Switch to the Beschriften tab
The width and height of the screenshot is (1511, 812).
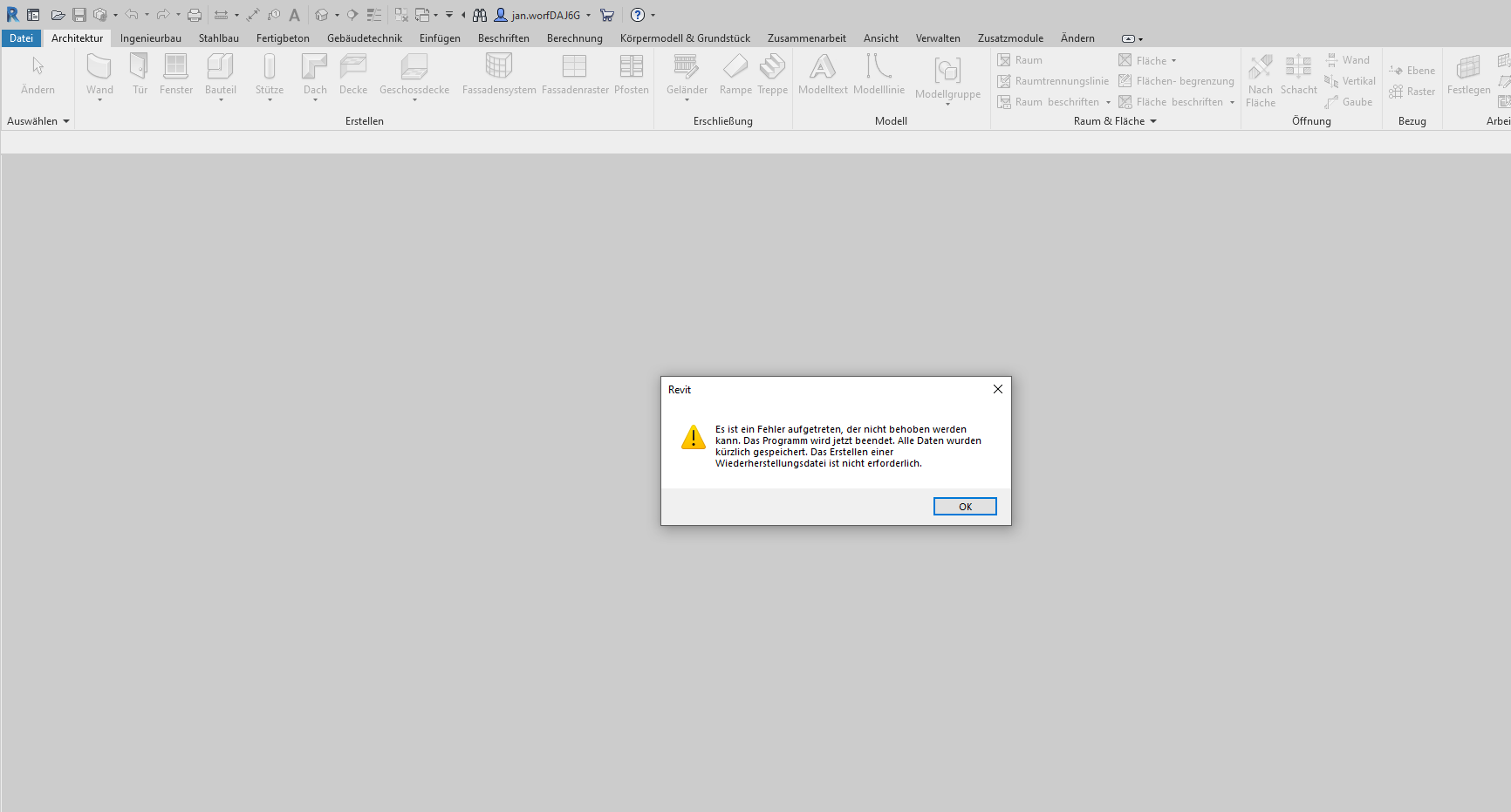(x=503, y=38)
